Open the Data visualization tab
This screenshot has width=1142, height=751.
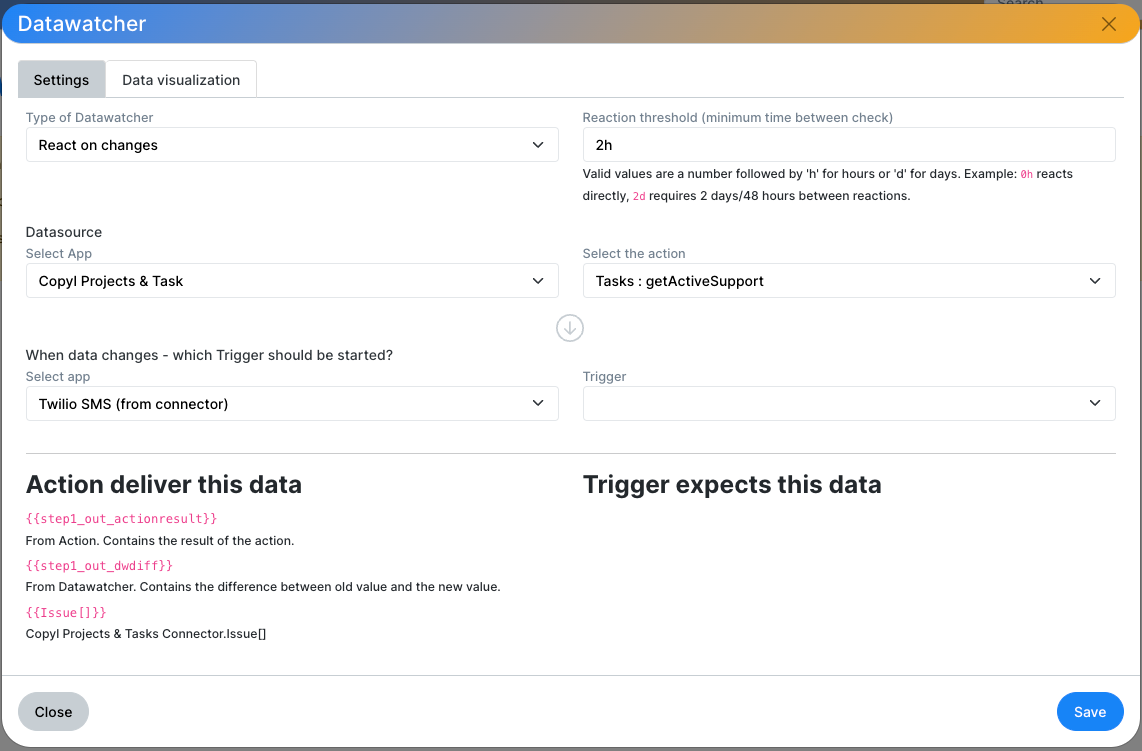181,79
